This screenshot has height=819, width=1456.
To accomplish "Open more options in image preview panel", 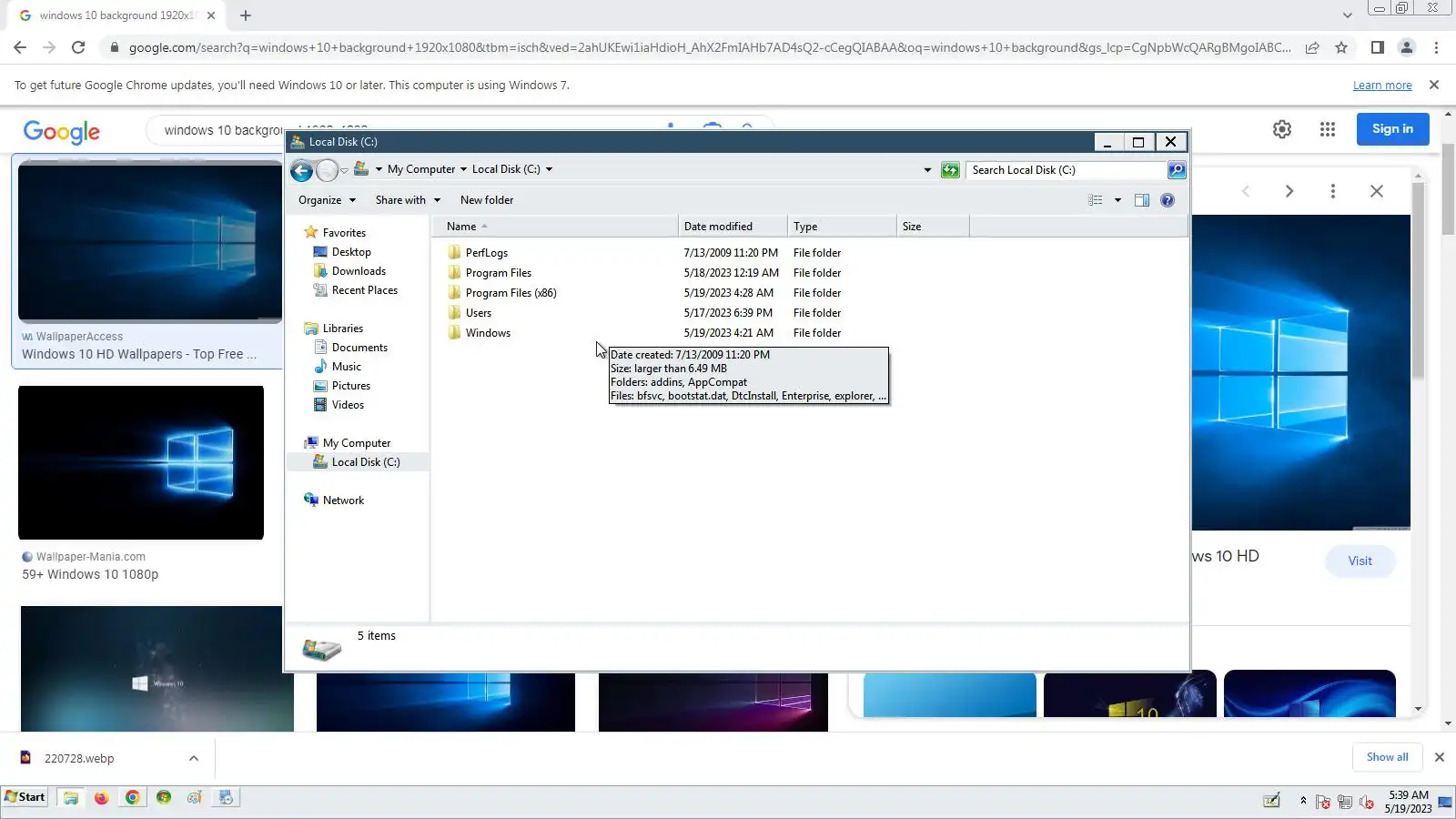I will tap(1333, 191).
